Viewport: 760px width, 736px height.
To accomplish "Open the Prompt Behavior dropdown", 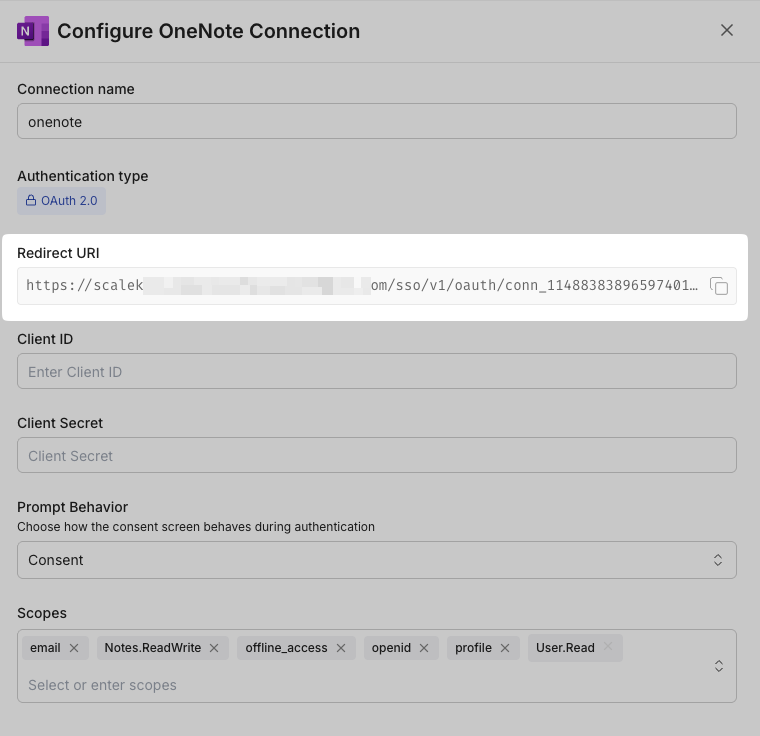I will pos(377,560).
